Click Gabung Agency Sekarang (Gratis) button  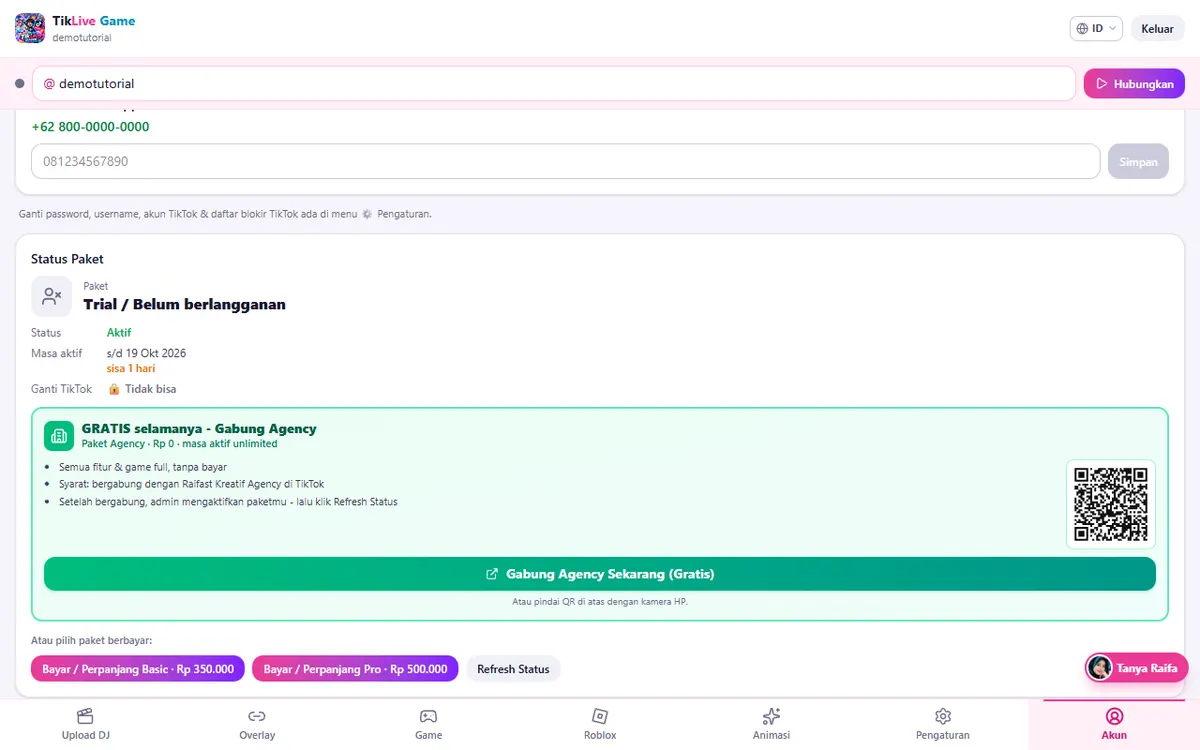pyautogui.click(x=600, y=574)
